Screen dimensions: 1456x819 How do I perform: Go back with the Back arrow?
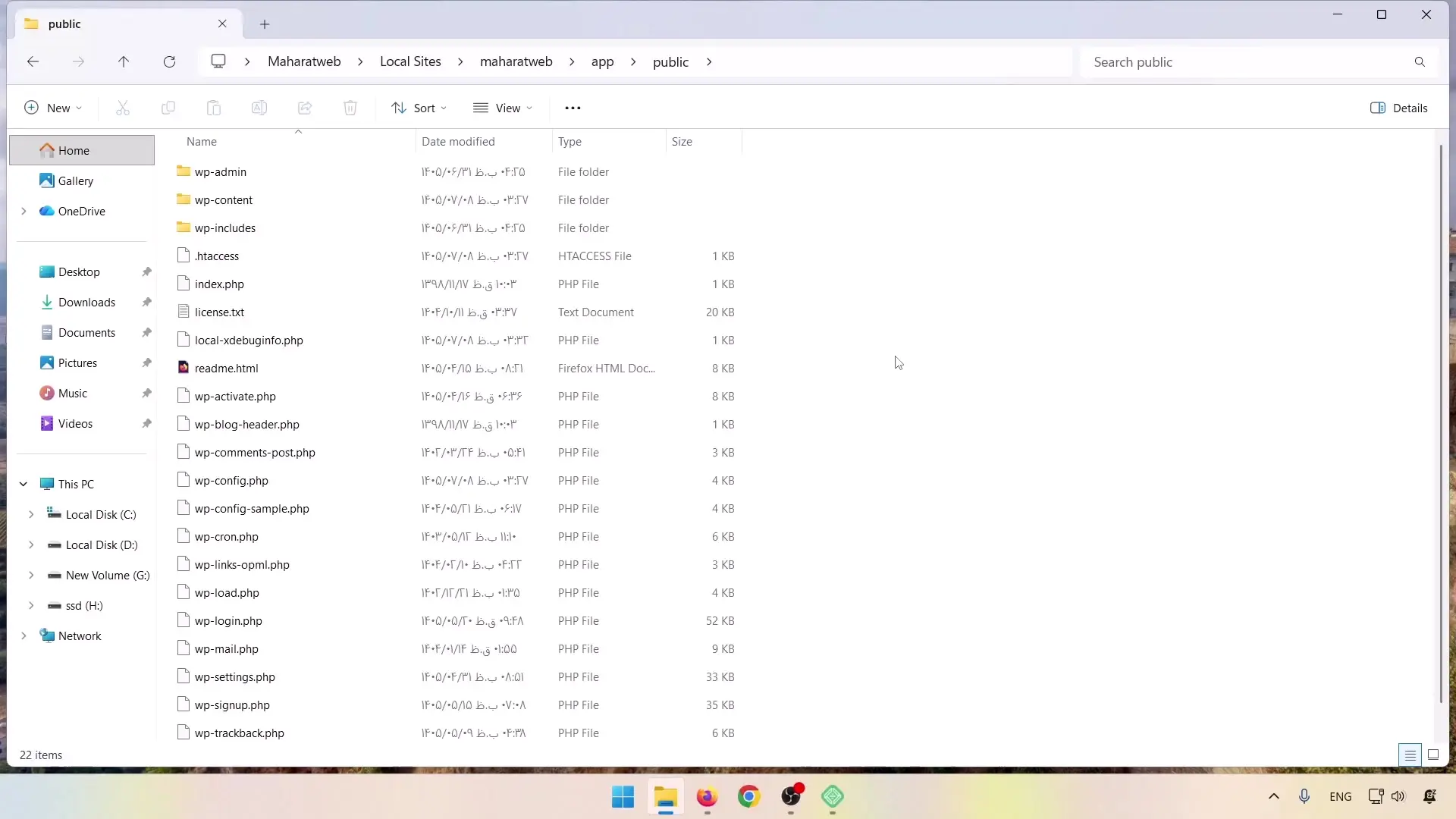pos(33,61)
